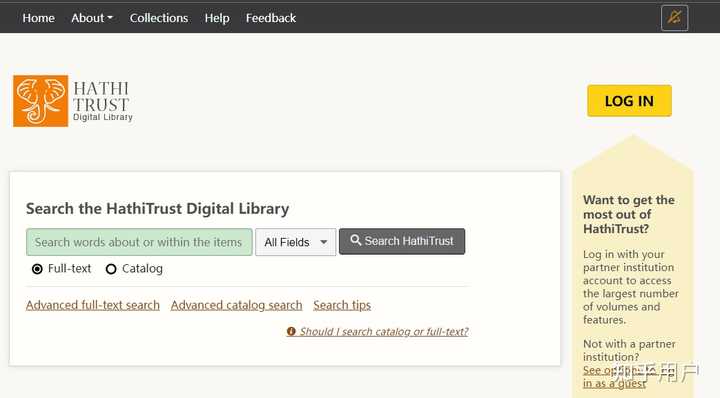Screen dimensions: 720x398
Task: Open the Feedback menu item
Action: click(x=271, y=18)
